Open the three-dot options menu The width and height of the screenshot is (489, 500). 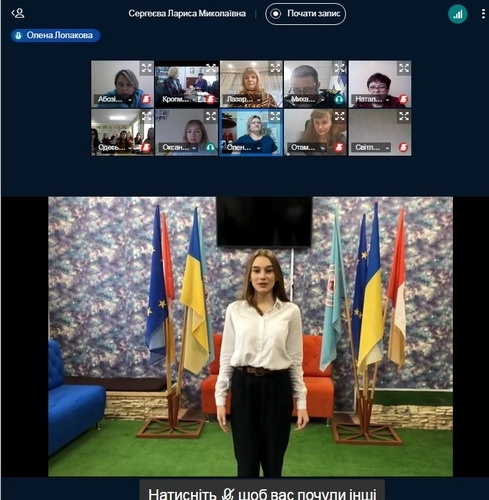click(483, 14)
